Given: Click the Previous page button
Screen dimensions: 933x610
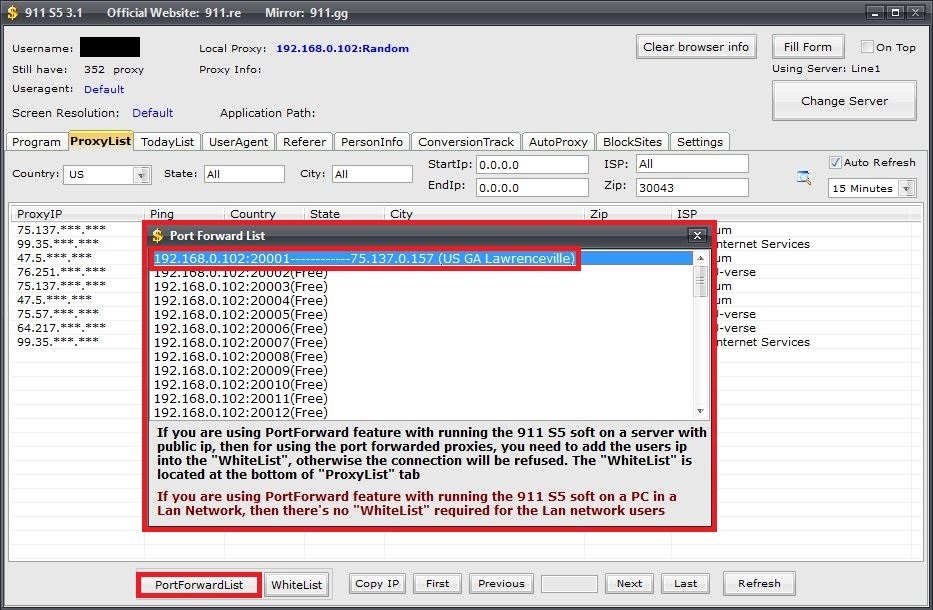Looking at the screenshot, I should 501,583.
